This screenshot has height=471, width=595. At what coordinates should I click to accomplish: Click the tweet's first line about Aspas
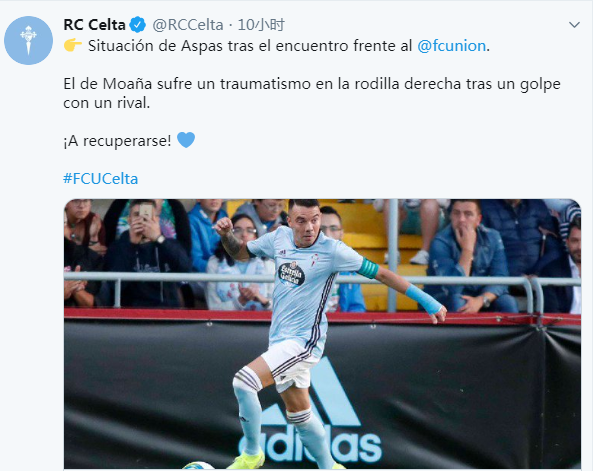(x=277, y=46)
